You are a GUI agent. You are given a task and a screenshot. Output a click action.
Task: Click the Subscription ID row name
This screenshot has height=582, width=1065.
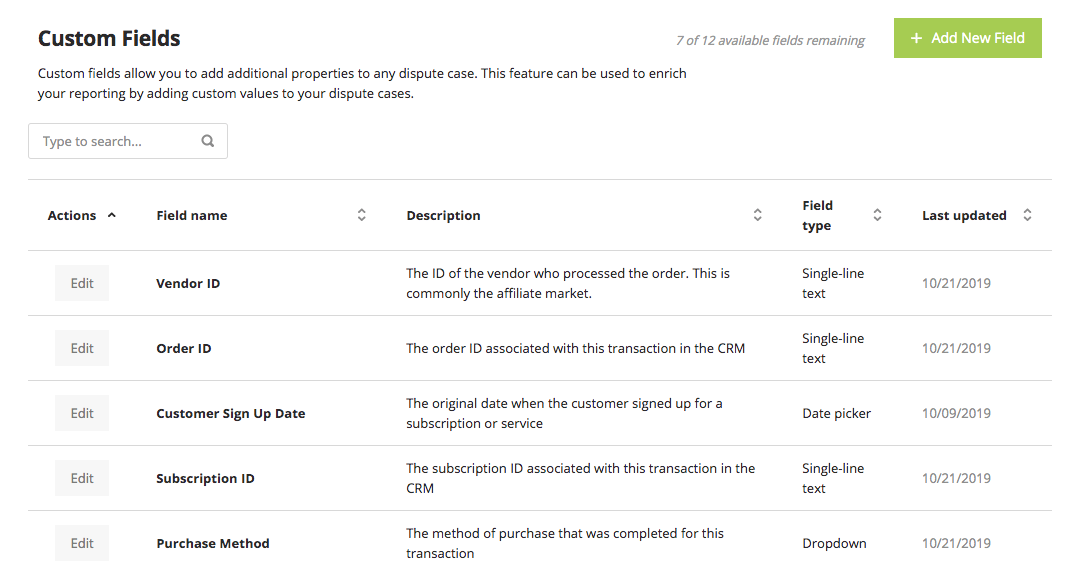click(205, 479)
